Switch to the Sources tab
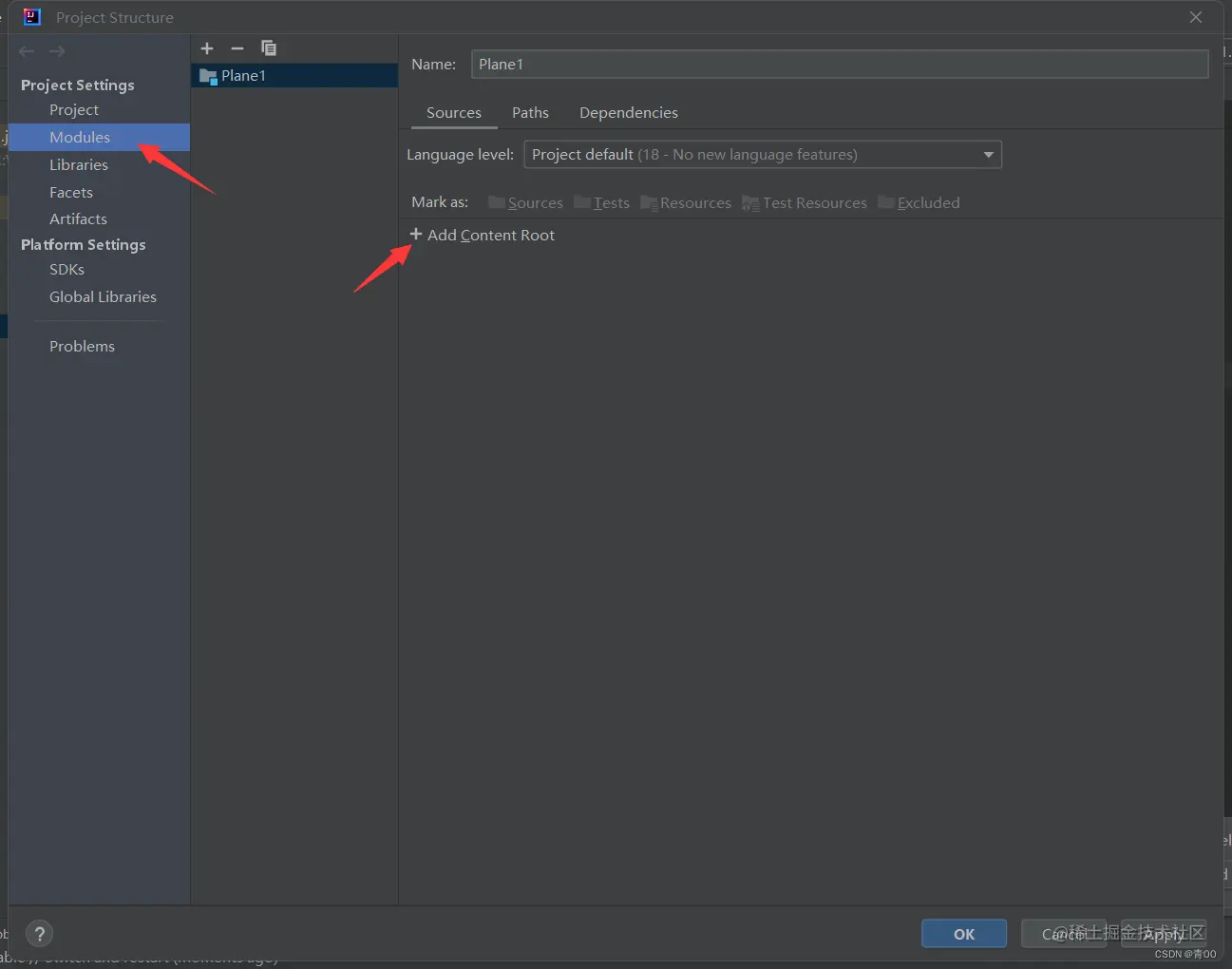This screenshot has height=969, width=1232. point(454,113)
